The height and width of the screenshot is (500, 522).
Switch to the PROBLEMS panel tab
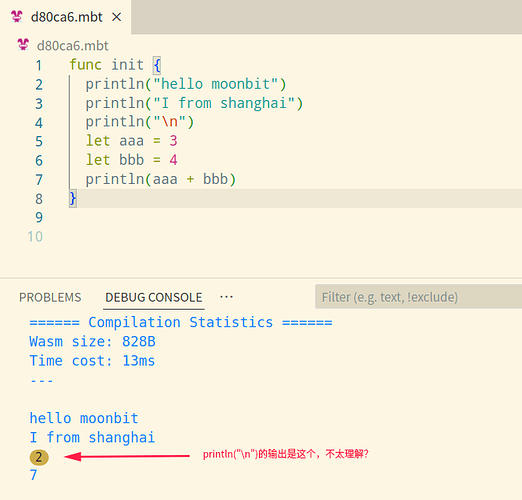[50, 297]
